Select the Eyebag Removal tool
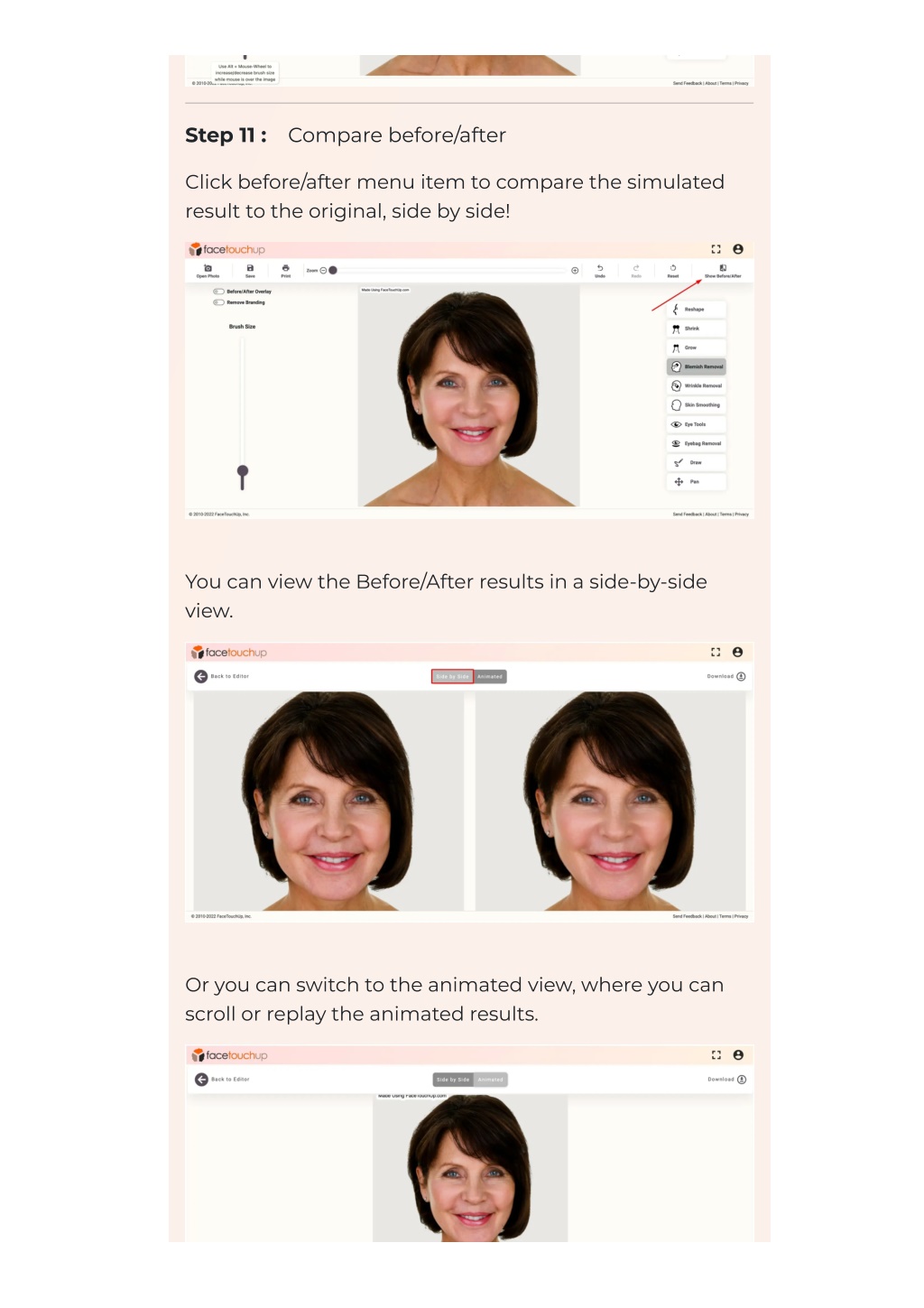Screen dimensions: 924x1308 coord(696,443)
